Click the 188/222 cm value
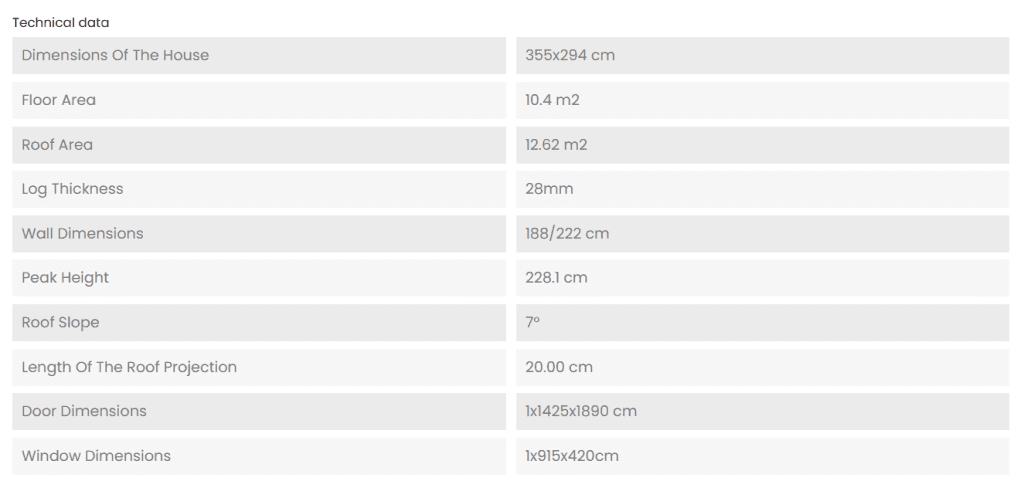1024x498 pixels. 567,233
